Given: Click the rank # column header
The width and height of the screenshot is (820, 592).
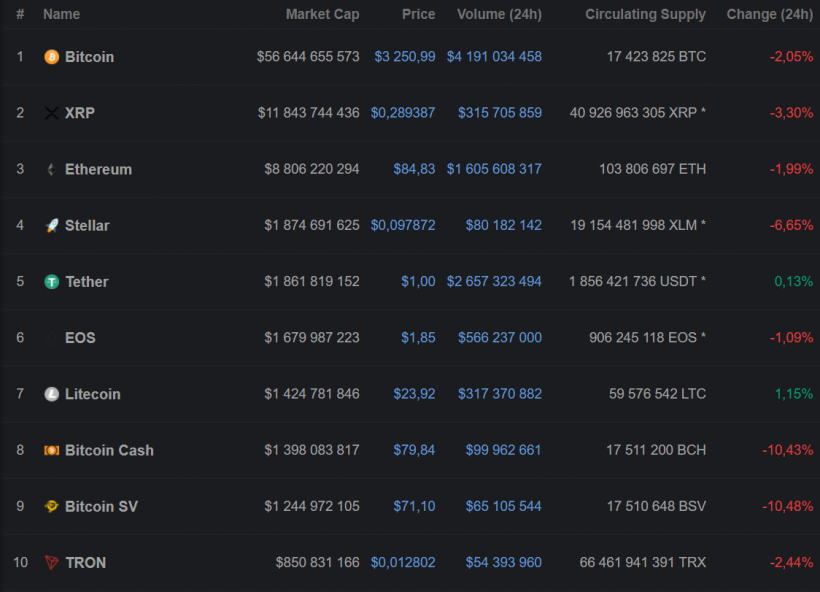Looking at the screenshot, I should (x=20, y=14).
